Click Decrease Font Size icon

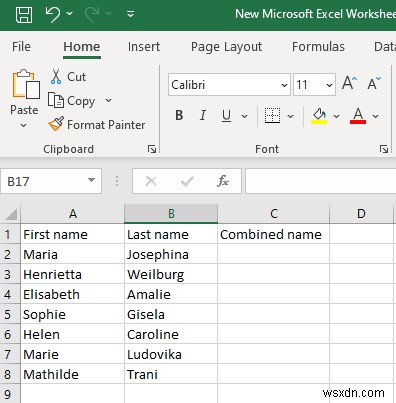[x=374, y=83]
